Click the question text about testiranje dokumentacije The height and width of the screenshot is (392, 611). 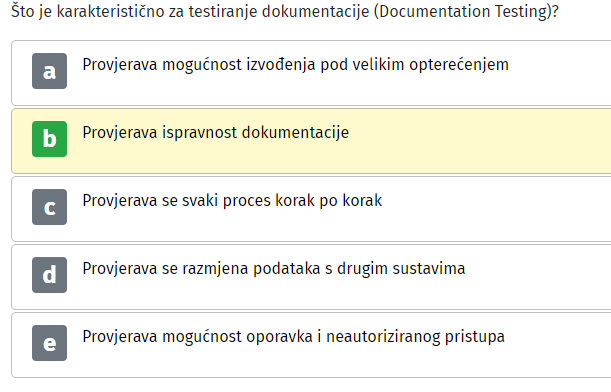tap(285, 12)
